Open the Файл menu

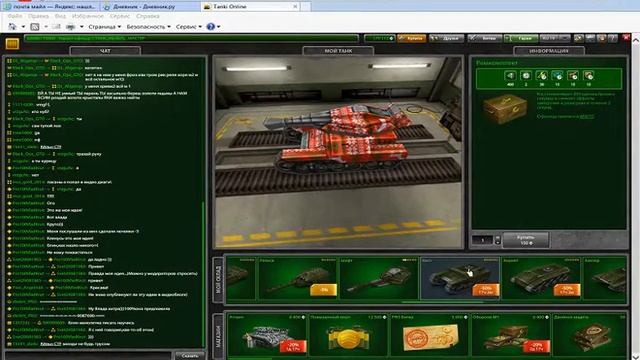coord(15,16)
